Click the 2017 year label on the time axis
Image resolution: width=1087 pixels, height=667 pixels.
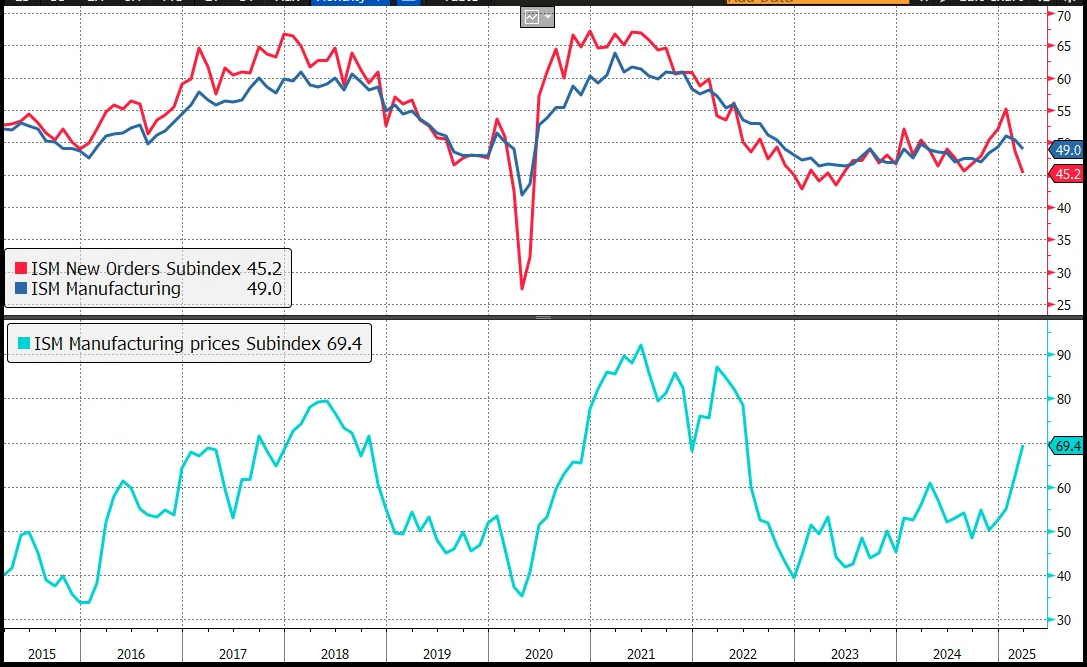click(233, 654)
